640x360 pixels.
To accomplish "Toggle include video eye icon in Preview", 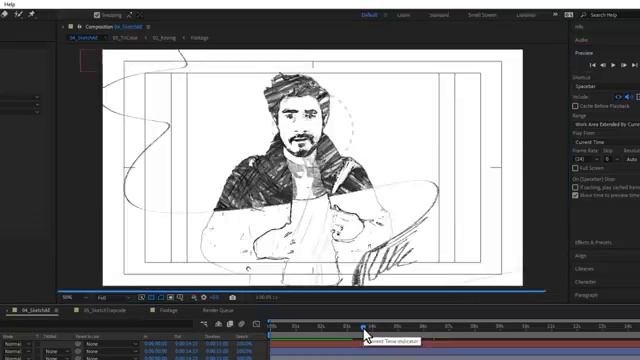I will [x=618, y=97].
